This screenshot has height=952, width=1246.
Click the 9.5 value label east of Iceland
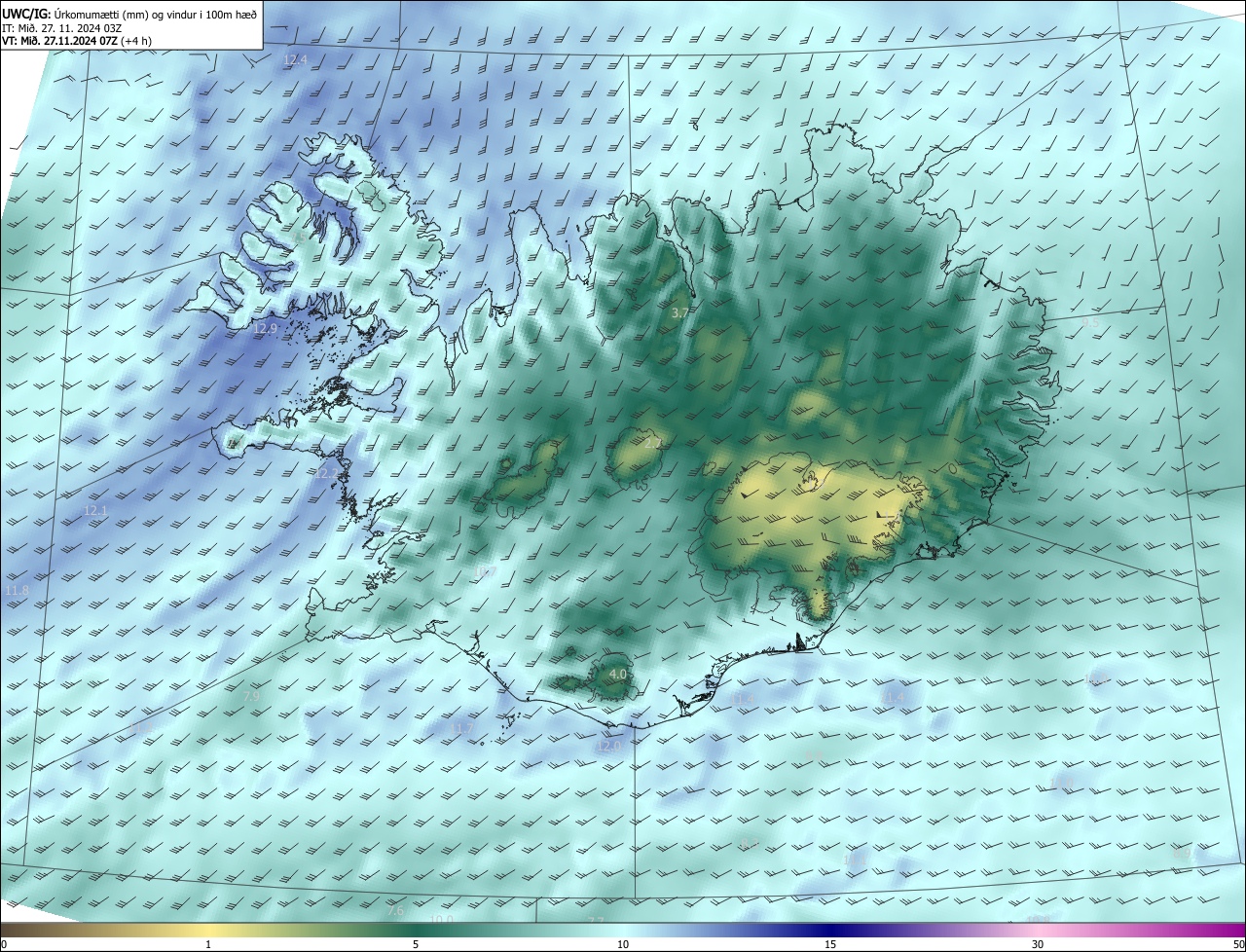tap(1091, 322)
